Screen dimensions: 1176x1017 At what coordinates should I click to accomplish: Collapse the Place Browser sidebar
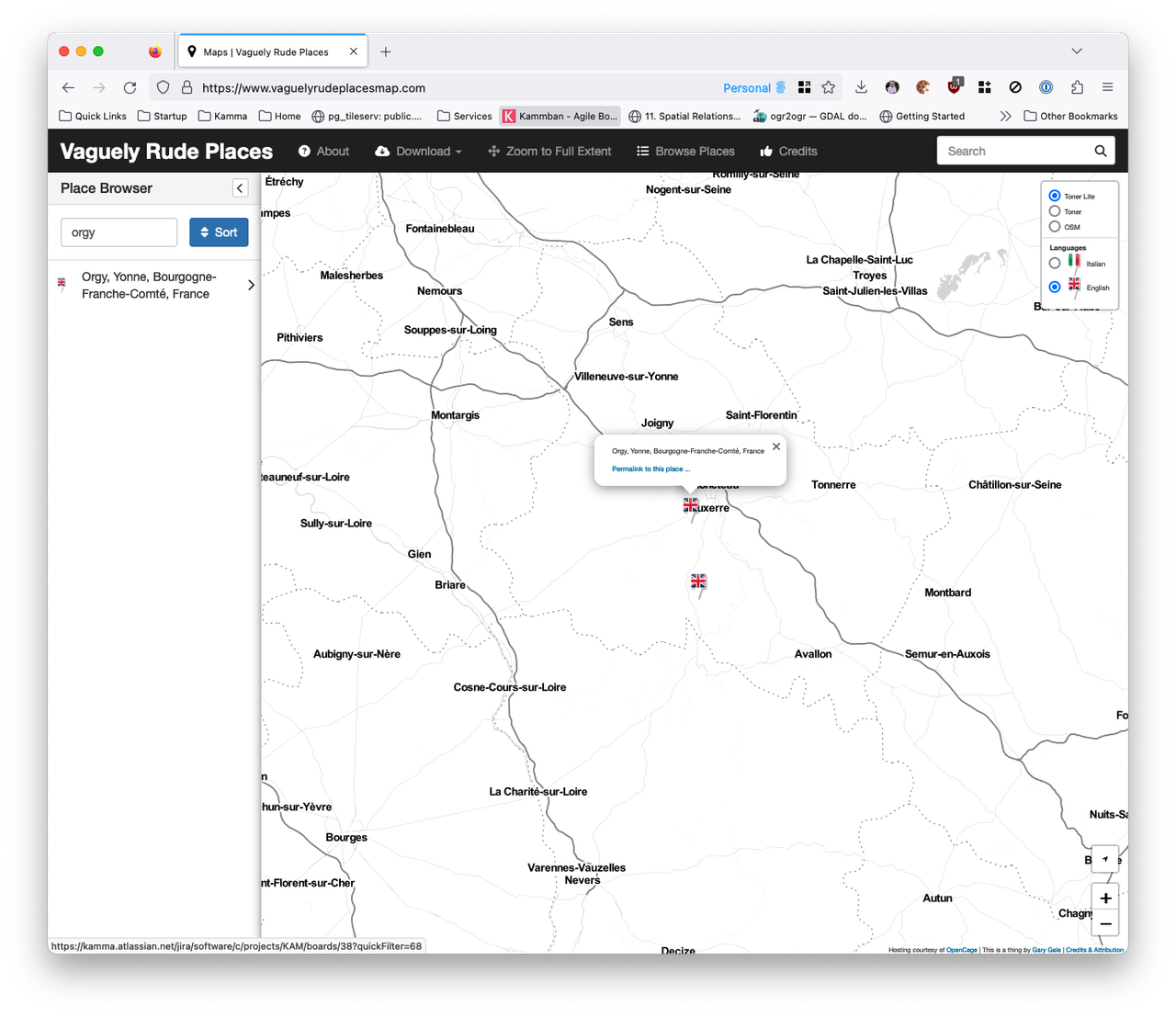[x=240, y=188]
